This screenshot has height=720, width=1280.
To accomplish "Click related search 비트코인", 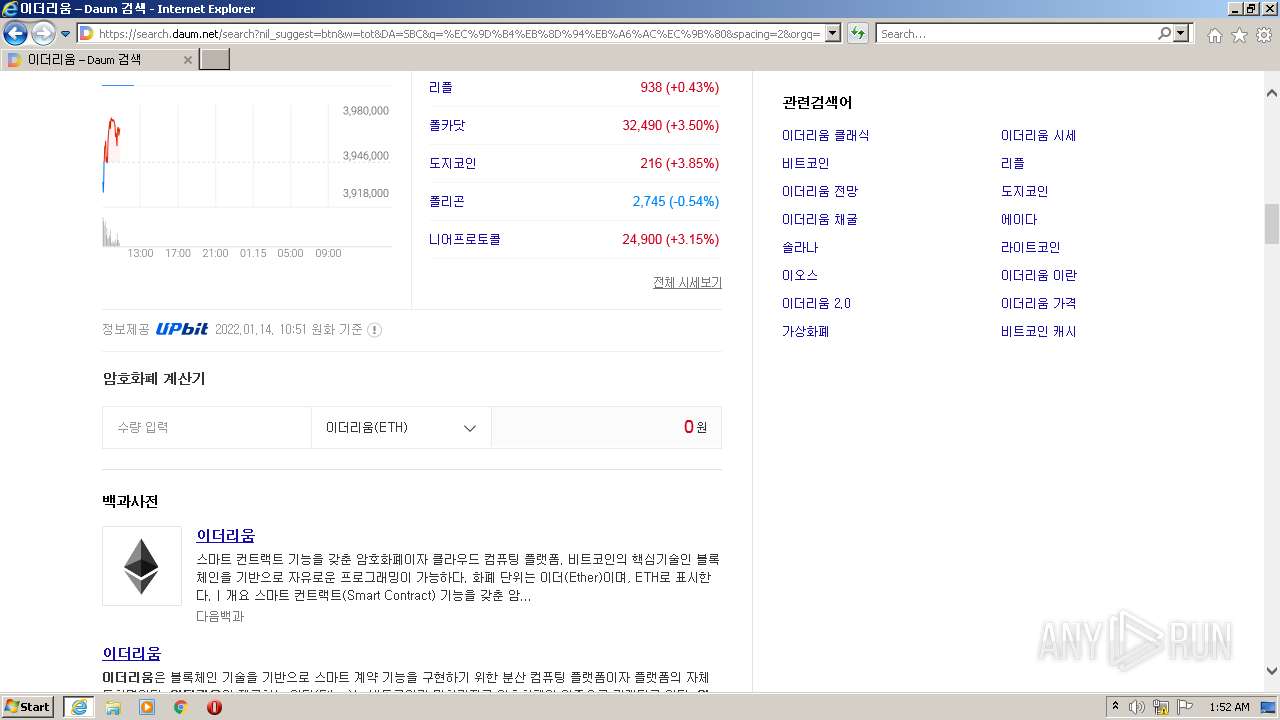I will (805, 163).
